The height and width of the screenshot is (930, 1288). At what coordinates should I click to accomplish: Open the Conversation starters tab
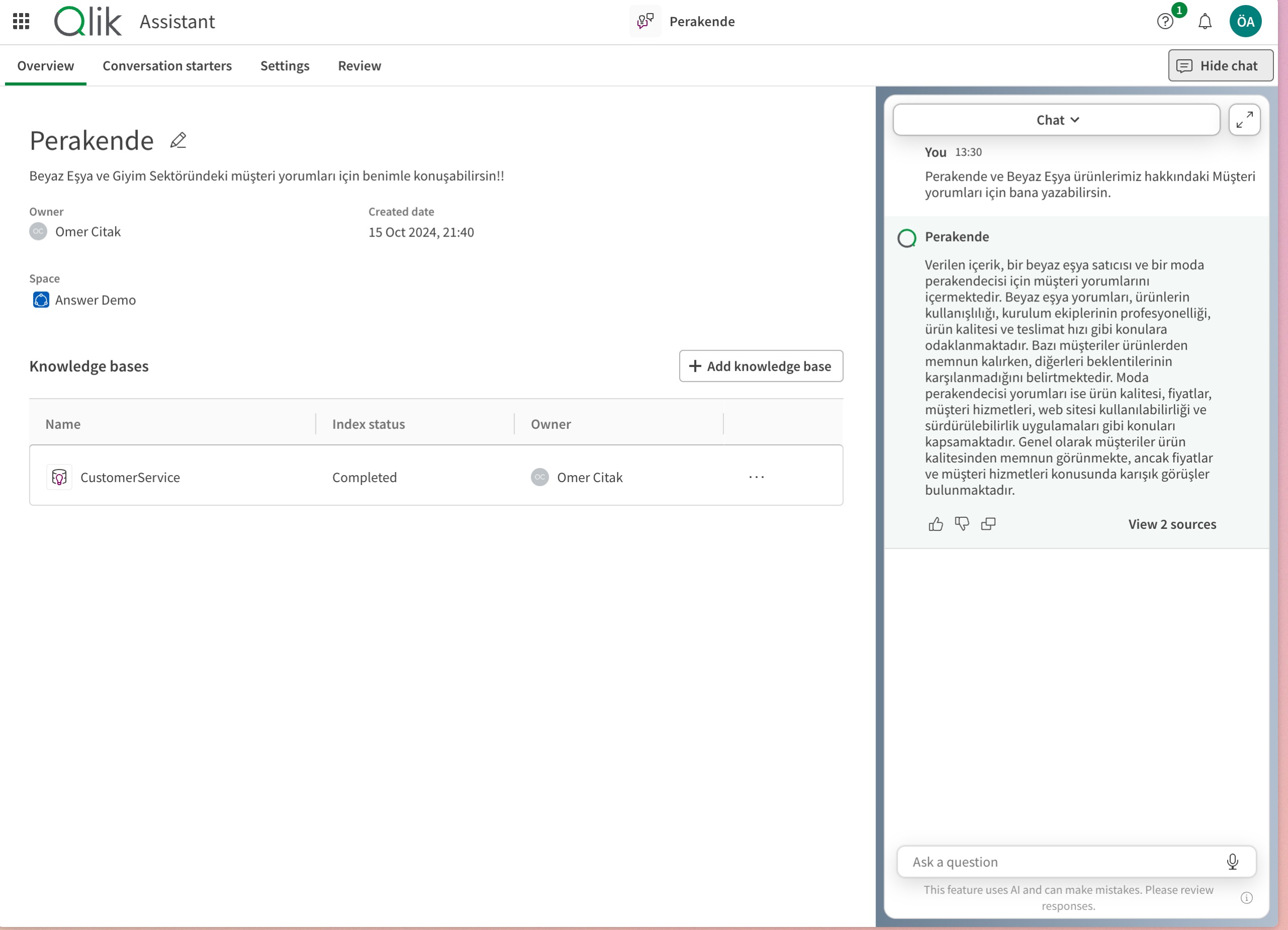pos(167,66)
